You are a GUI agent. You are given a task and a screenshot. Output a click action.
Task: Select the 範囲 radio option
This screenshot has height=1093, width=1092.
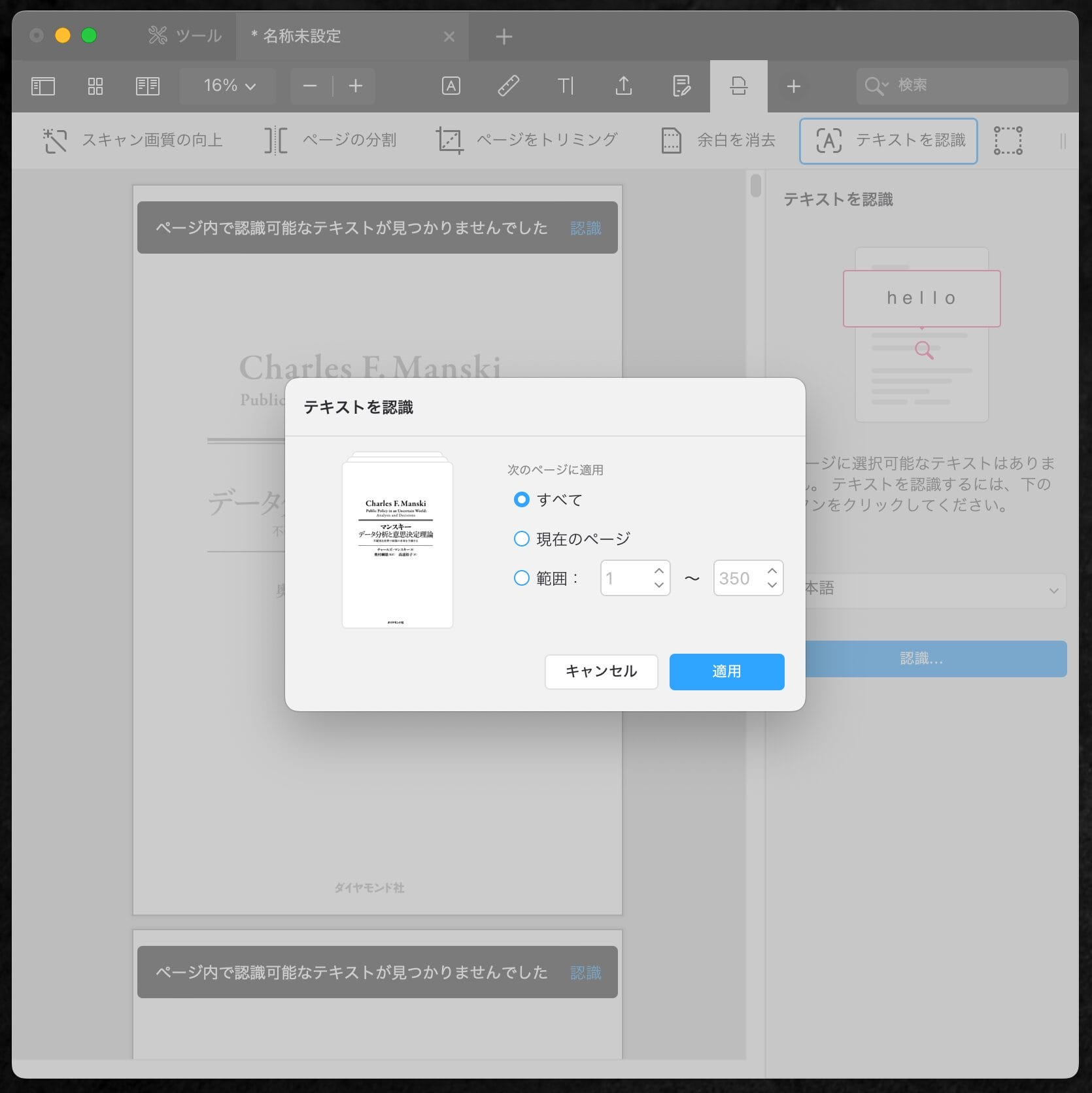click(521, 579)
